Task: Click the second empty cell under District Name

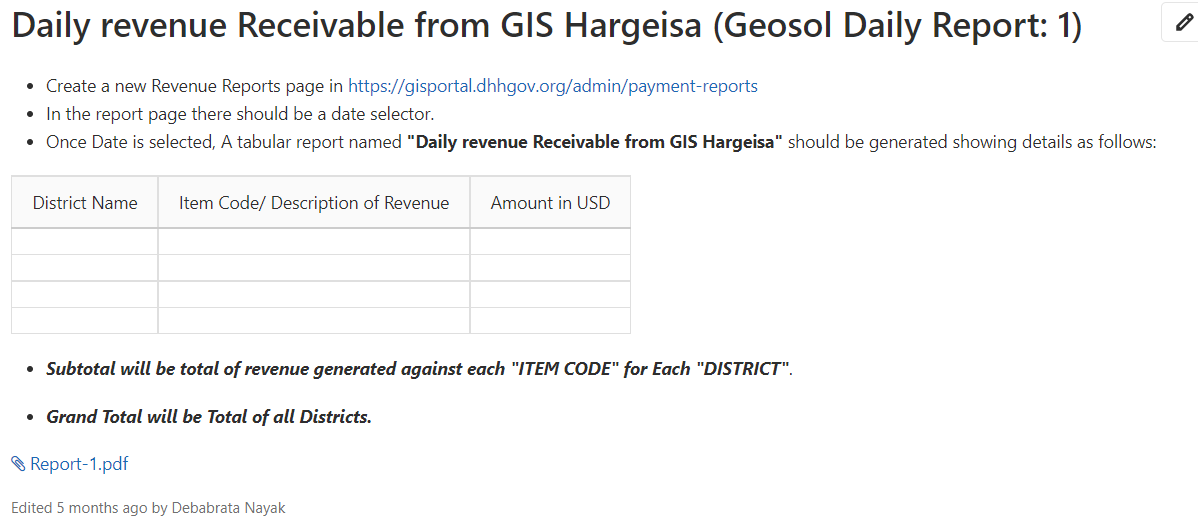Action: (x=85, y=267)
